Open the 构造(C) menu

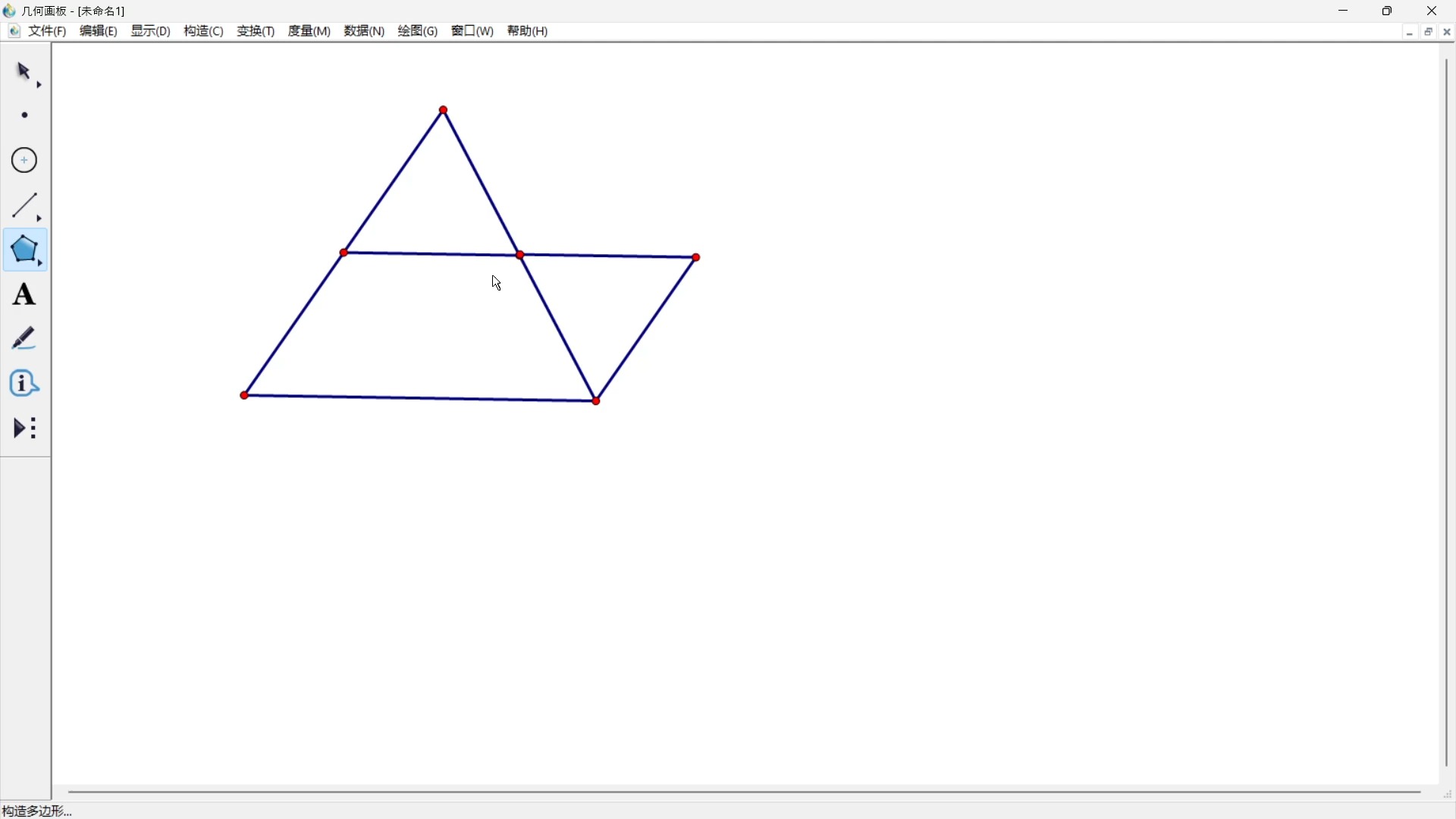click(204, 31)
